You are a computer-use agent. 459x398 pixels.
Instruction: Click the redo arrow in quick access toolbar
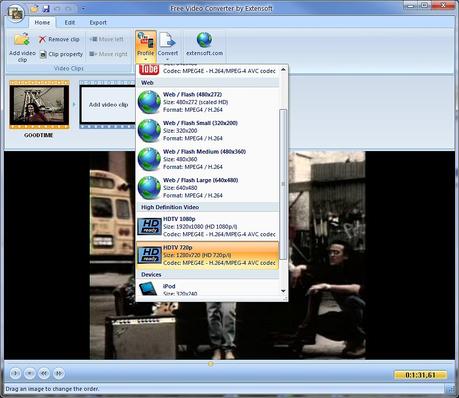(x=69, y=9)
